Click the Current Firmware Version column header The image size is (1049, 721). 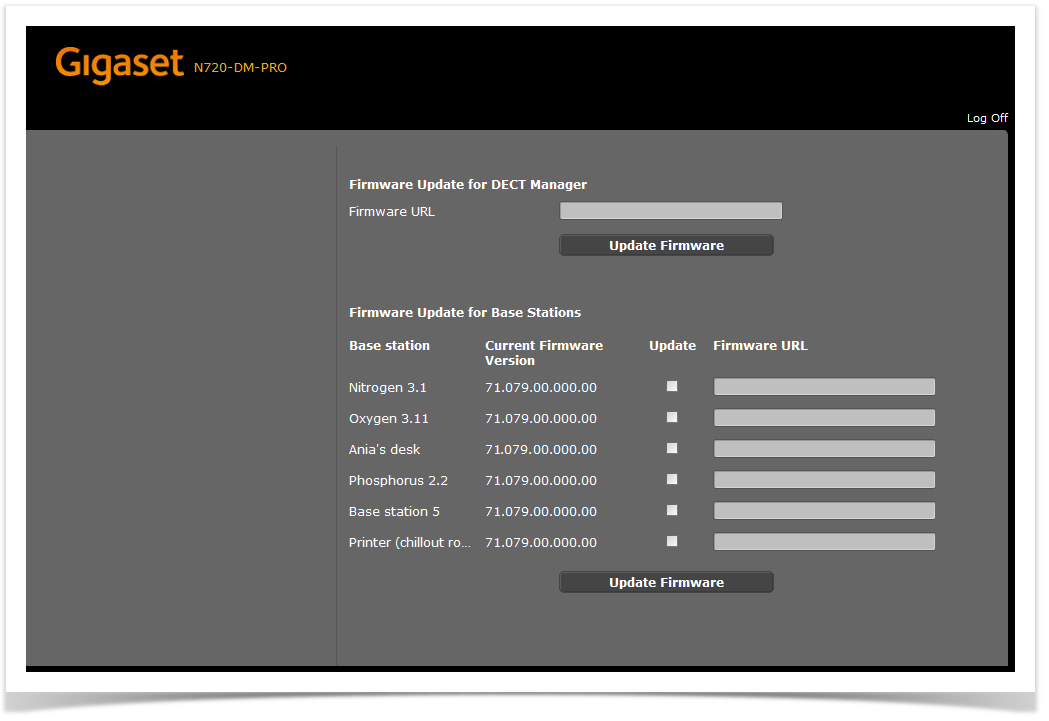click(x=544, y=353)
